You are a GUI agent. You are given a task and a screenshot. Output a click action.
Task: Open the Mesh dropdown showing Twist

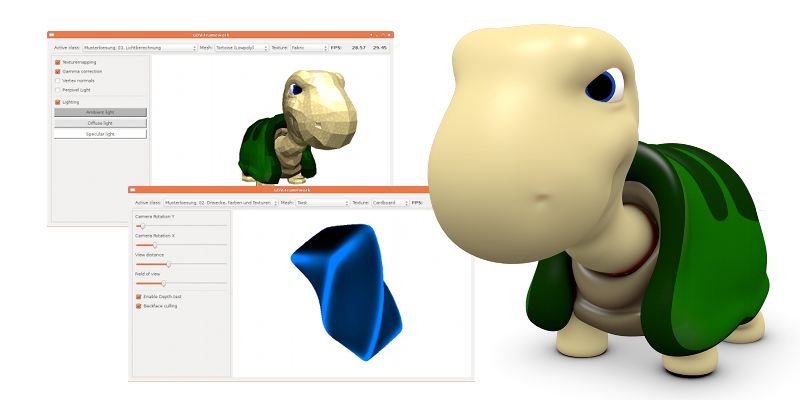pyautogui.click(x=320, y=202)
